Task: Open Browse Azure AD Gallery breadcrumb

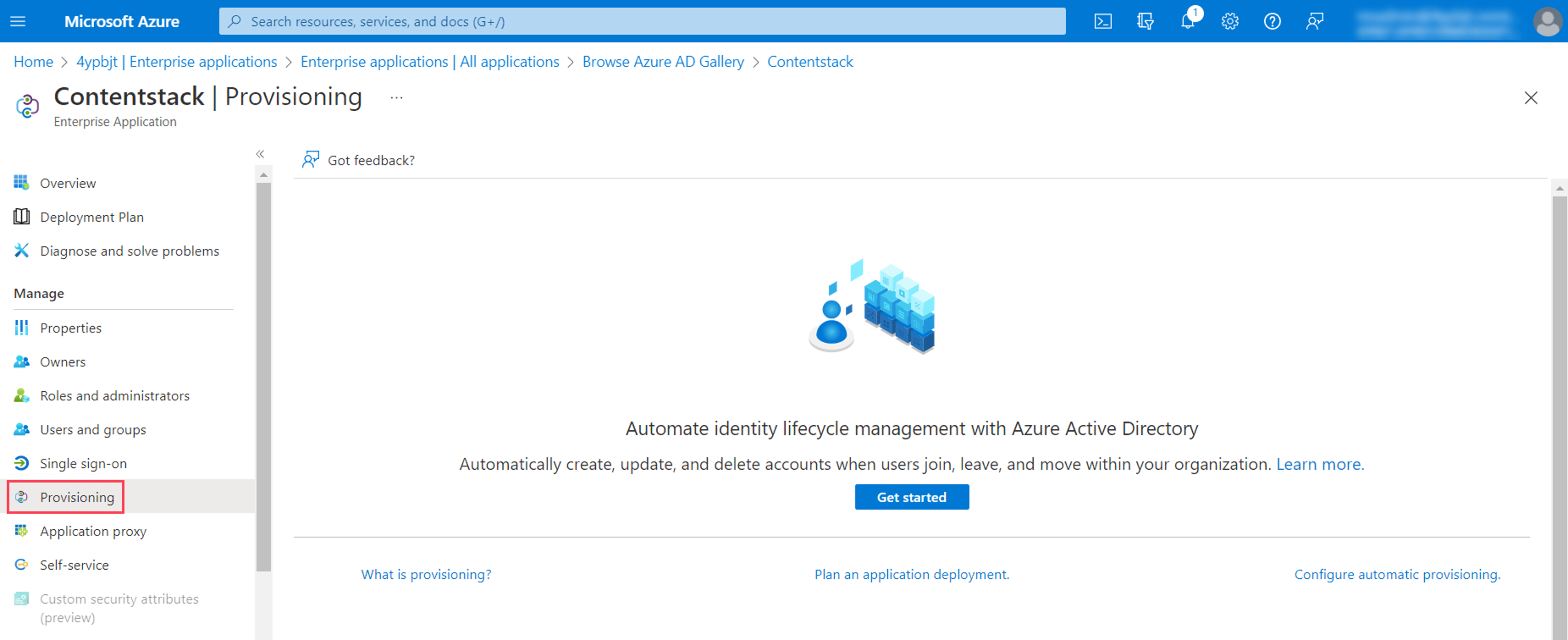Action: pyautogui.click(x=663, y=62)
